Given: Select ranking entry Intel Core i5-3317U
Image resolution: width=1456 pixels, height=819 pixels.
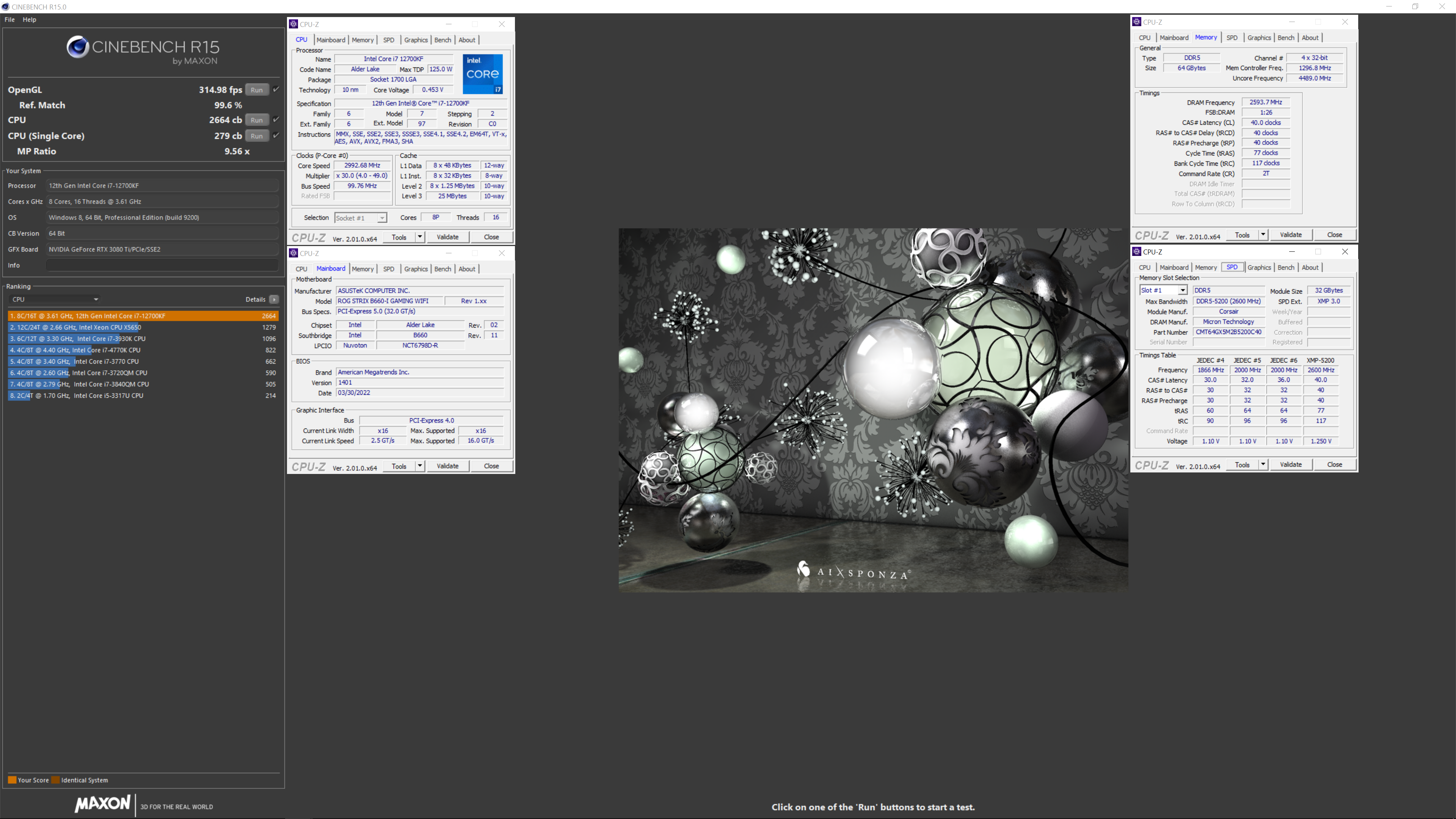Looking at the screenshot, I should tap(143, 395).
